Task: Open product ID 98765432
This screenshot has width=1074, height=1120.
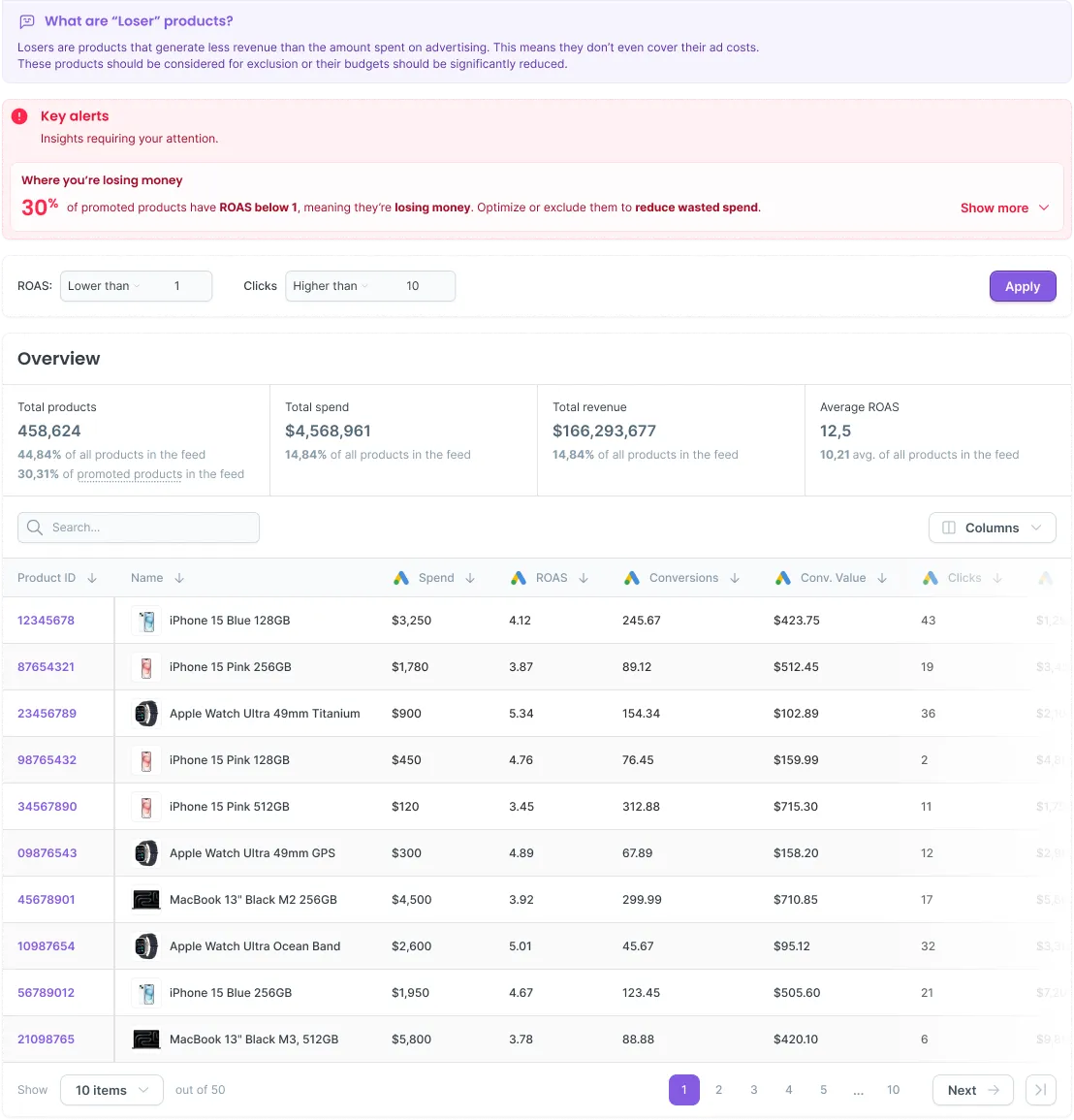Action: pyautogui.click(x=47, y=759)
